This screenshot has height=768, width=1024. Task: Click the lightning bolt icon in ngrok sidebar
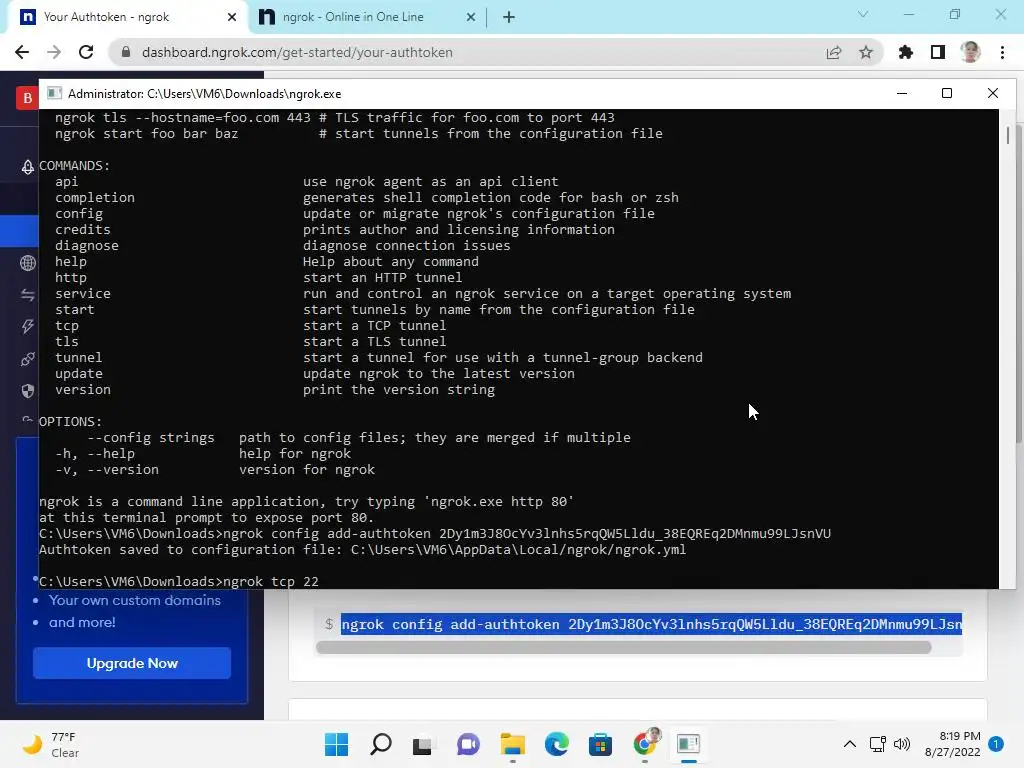27,327
